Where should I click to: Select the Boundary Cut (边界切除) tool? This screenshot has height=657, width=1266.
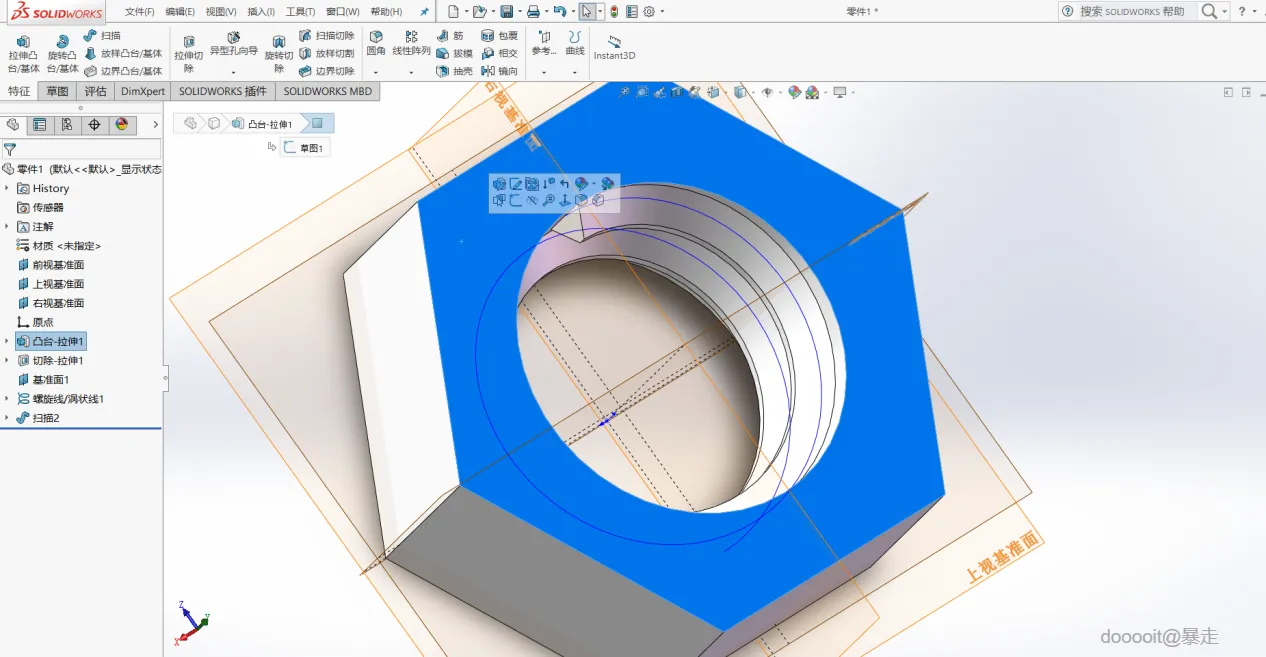[327, 71]
